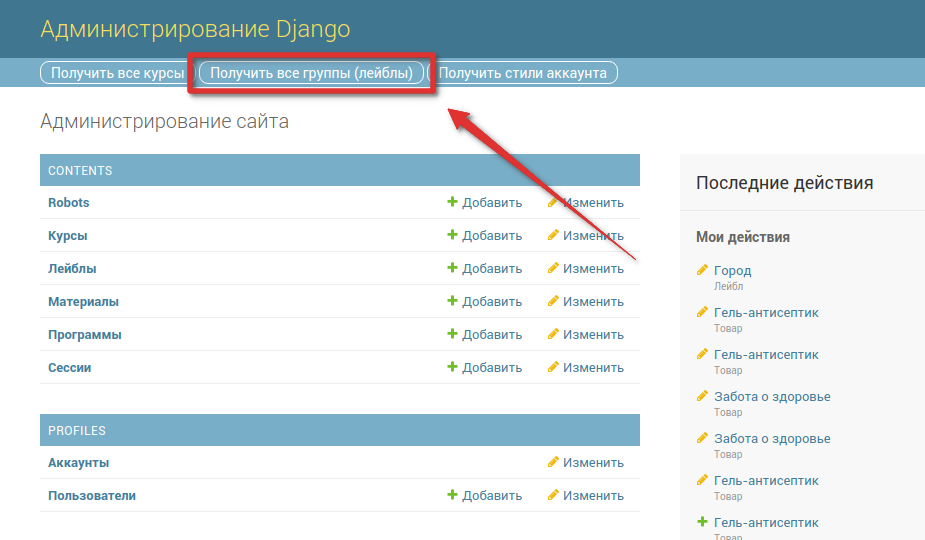The width and height of the screenshot is (925, 540).
Task: Click the Администрирование сайта page title
Action: (x=165, y=121)
